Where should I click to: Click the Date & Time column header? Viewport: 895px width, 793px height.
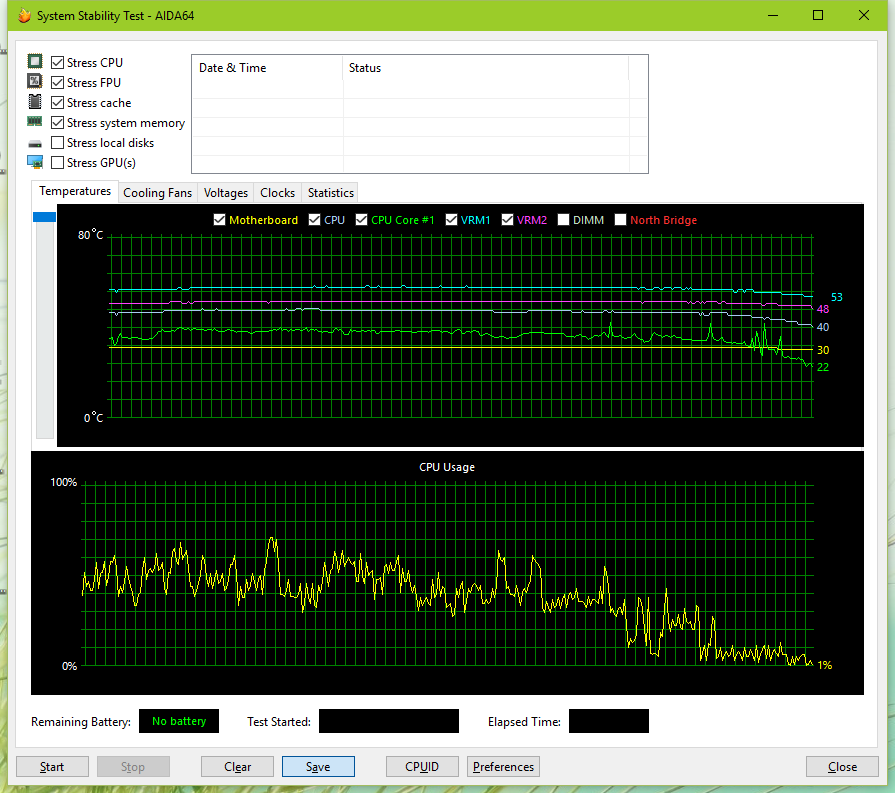point(267,68)
